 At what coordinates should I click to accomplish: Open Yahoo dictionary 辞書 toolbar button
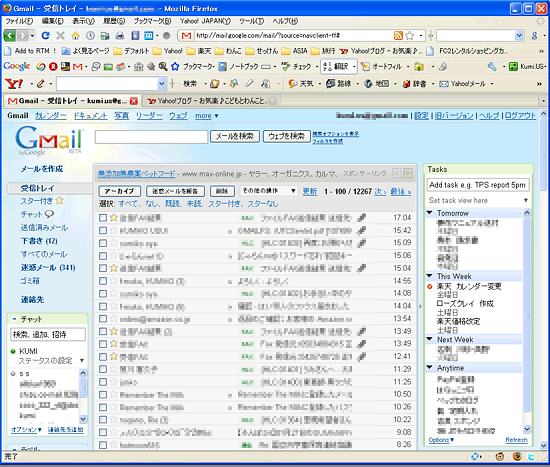[415, 84]
